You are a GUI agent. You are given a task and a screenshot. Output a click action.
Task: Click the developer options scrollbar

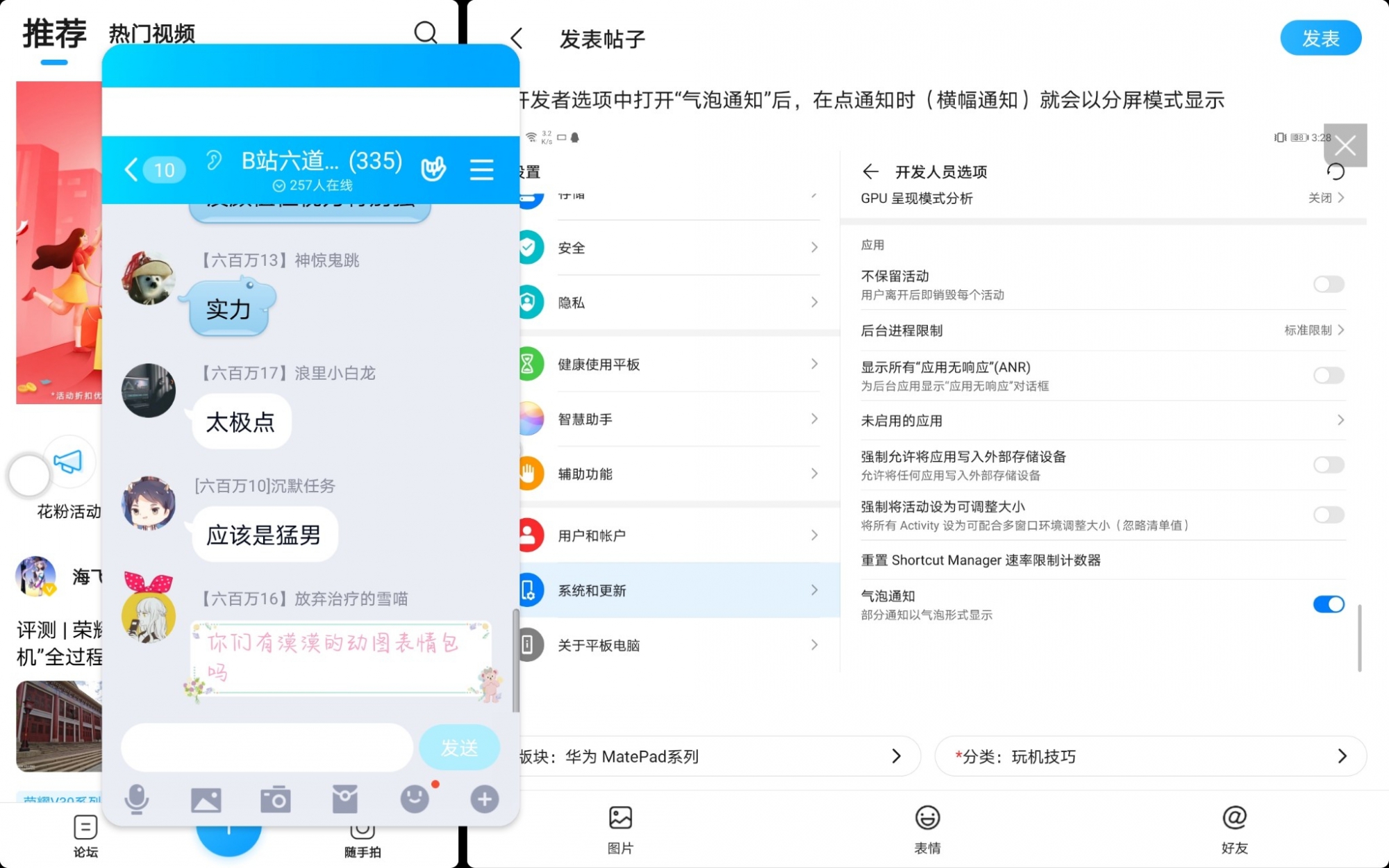(1359, 637)
